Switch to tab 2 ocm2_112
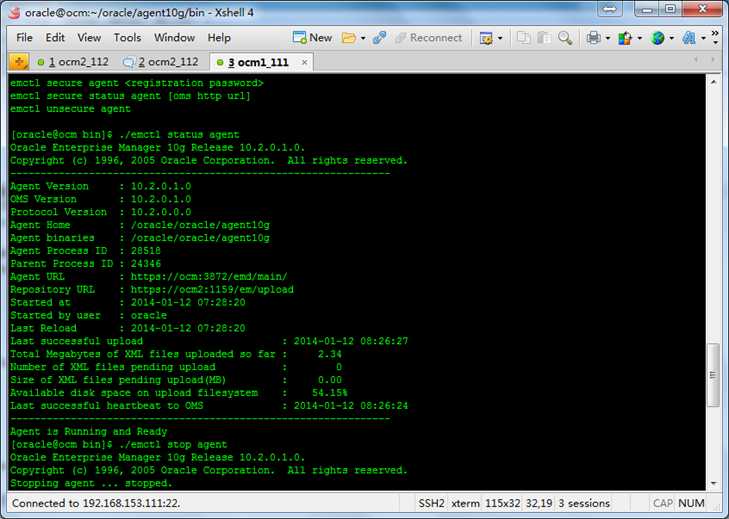 click(x=161, y=62)
